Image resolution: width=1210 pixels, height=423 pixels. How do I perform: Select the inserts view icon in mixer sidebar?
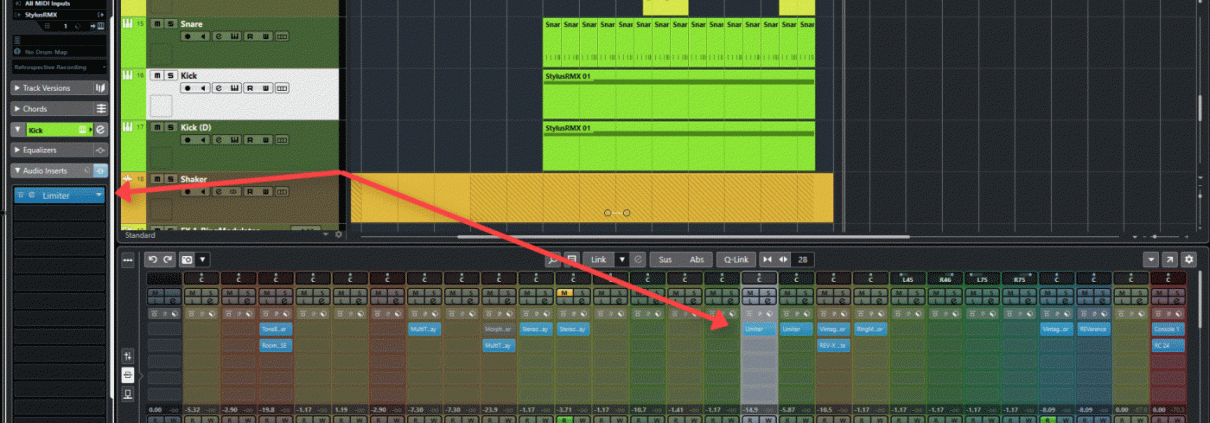coord(128,374)
